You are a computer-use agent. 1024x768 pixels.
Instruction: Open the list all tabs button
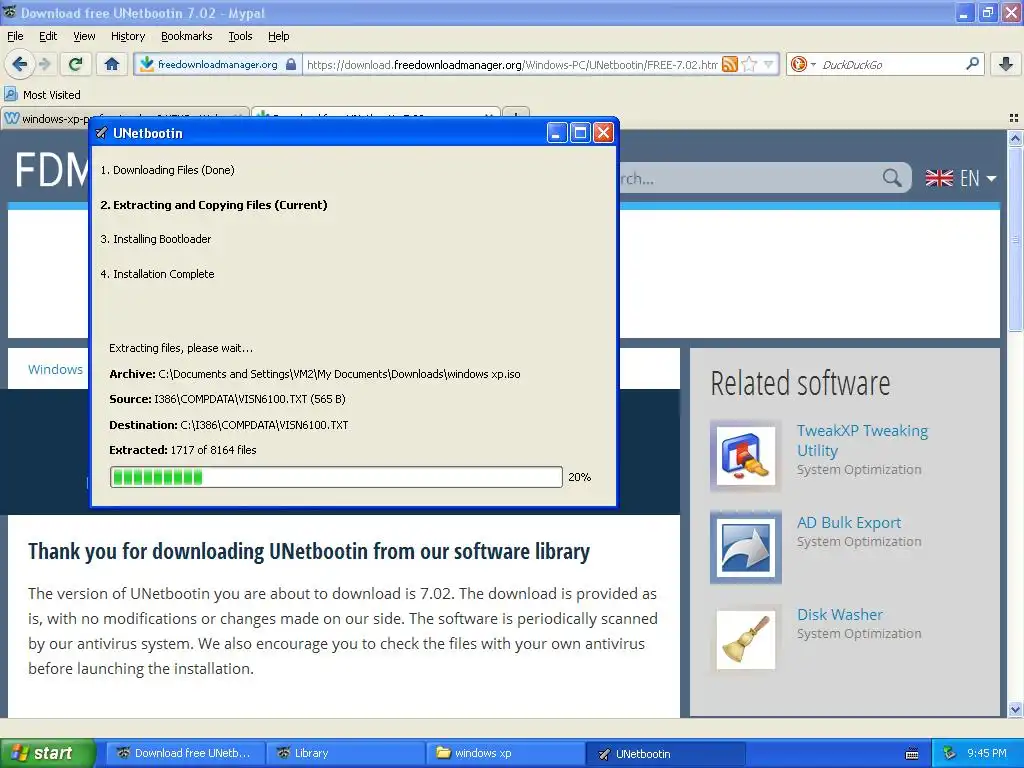pos(1014,118)
